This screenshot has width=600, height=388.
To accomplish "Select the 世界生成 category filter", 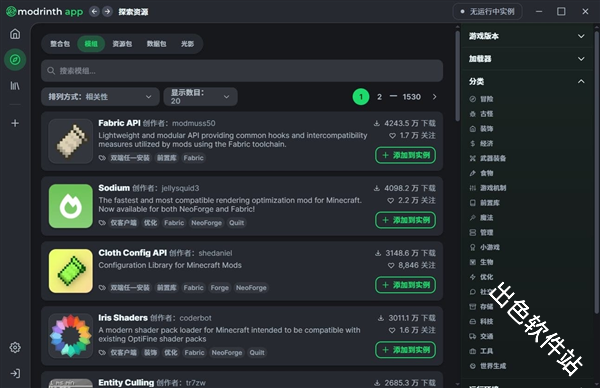I will coord(488,366).
